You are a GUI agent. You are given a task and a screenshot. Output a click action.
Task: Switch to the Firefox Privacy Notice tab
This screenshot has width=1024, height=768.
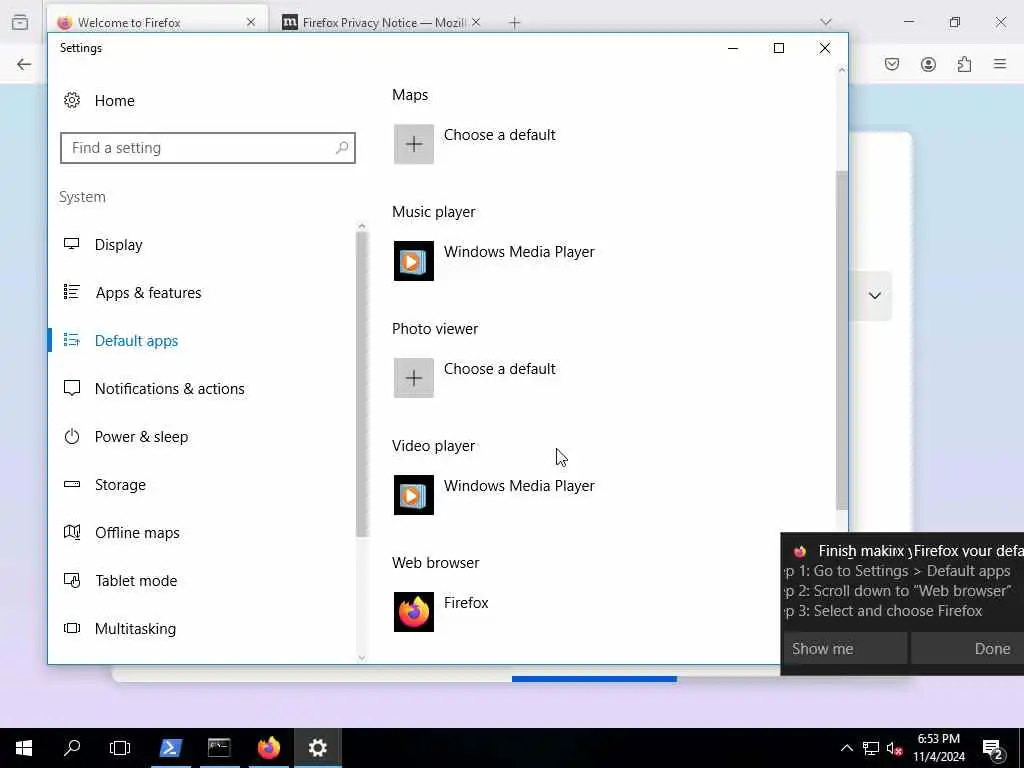pyautogui.click(x=381, y=23)
